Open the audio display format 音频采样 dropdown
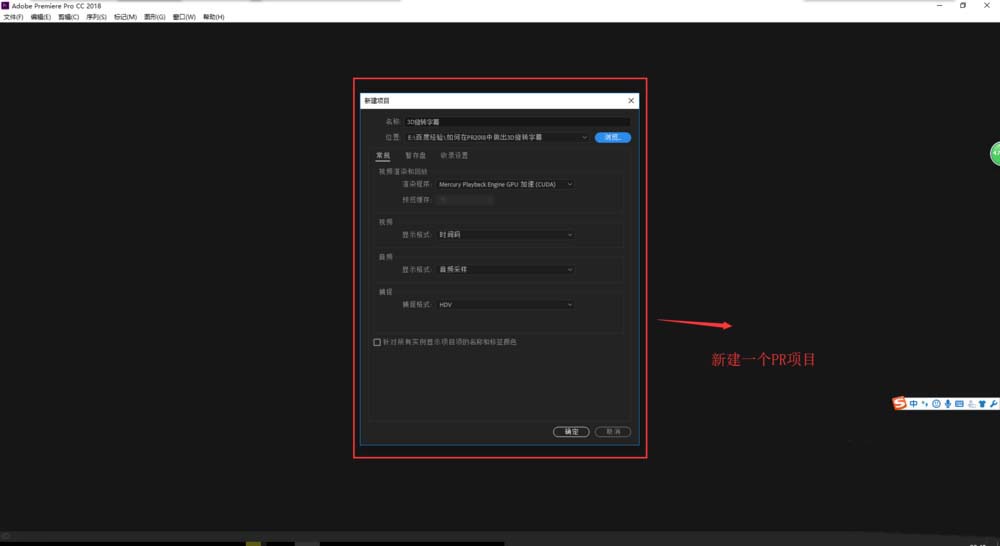The width and height of the screenshot is (1000, 546). pyautogui.click(x=505, y=270)
